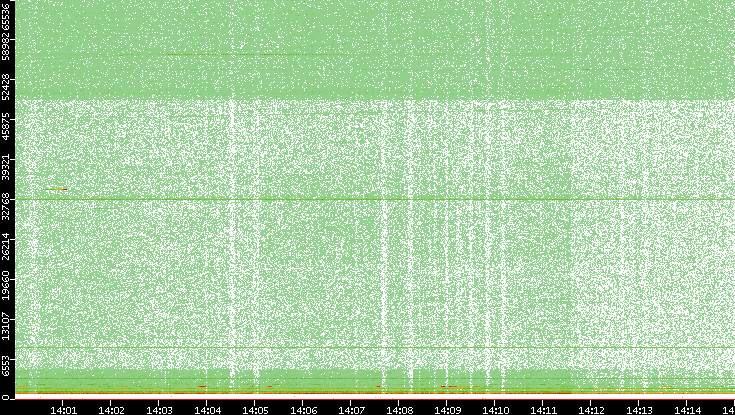
Task: Click the 14:08 time axis label
Action: (x=399, y=410)
